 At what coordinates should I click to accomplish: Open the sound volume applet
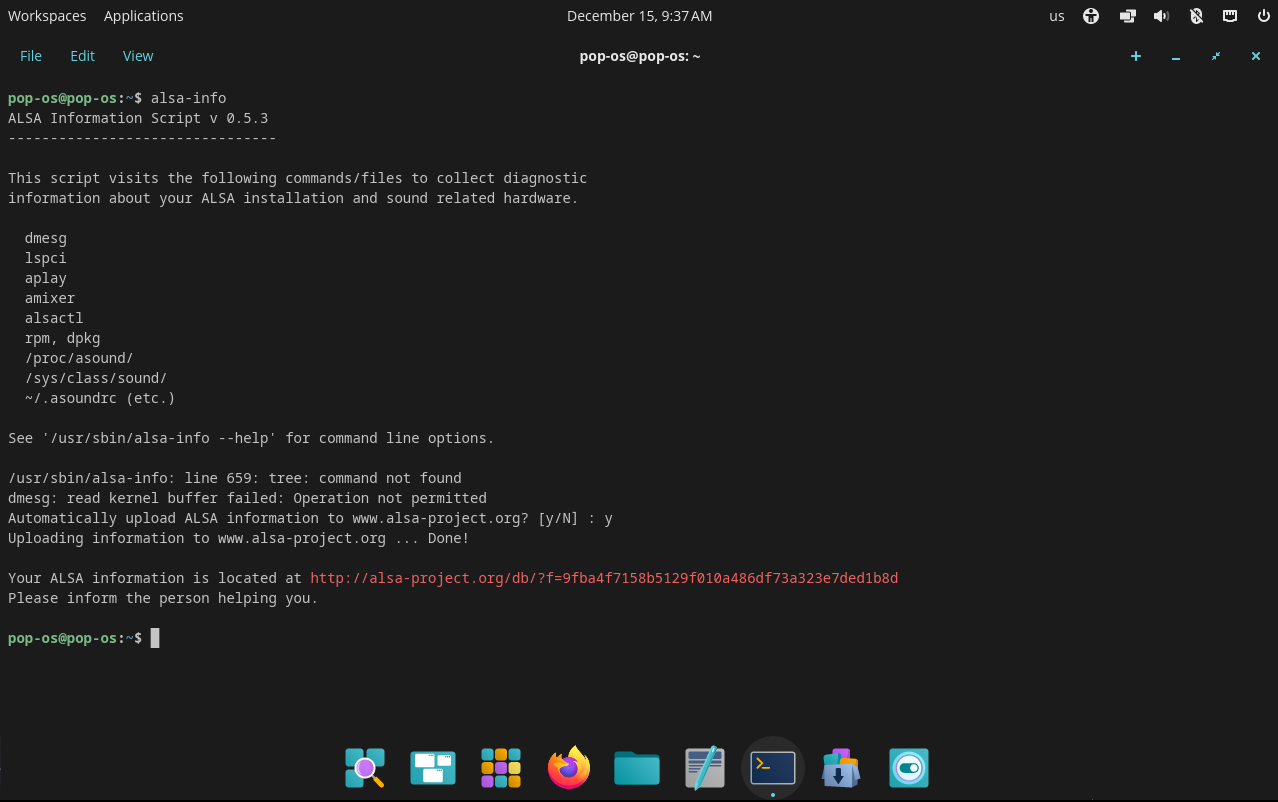1161,16
